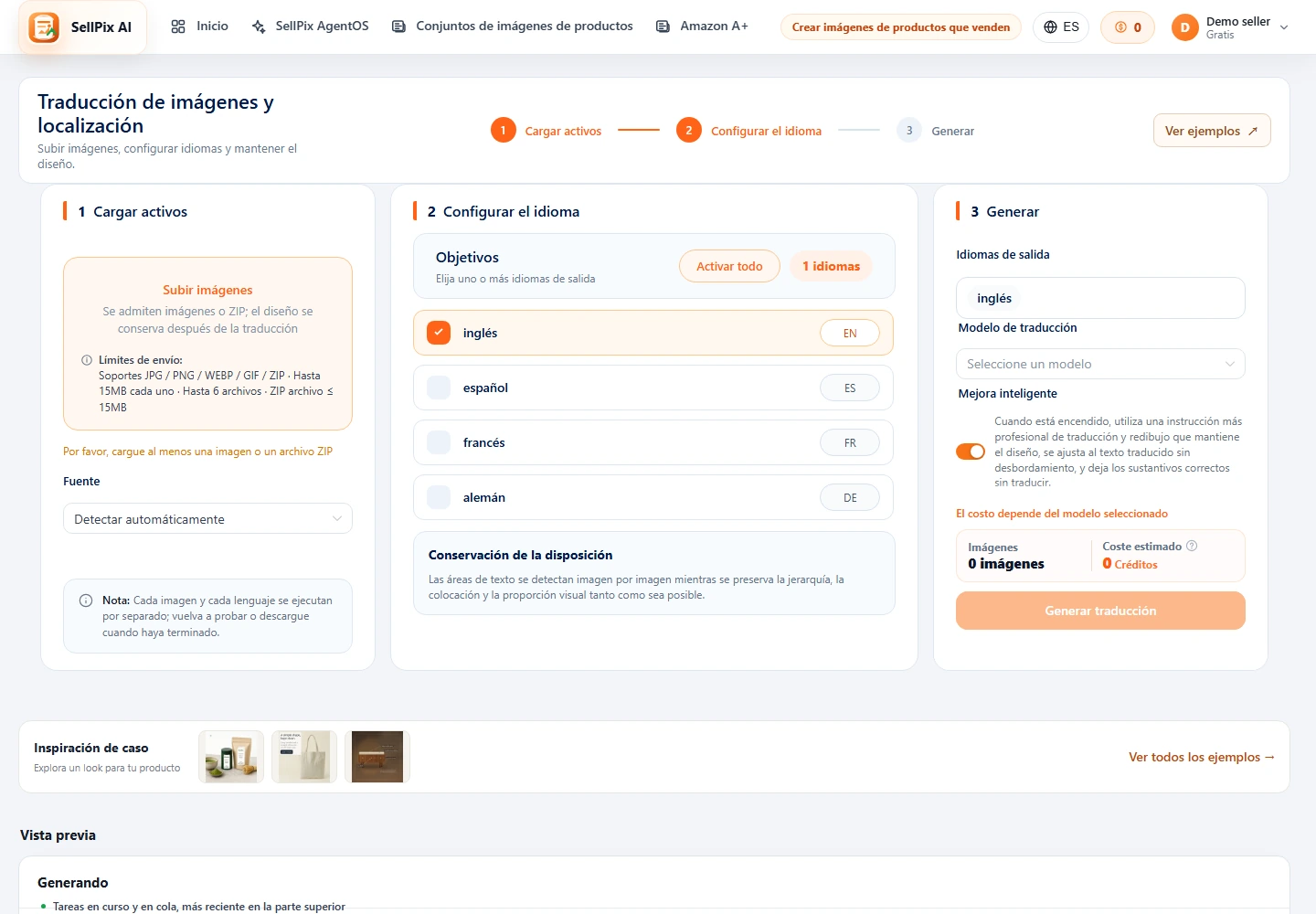Check the alemán language checkbox

tap(439, 497)
